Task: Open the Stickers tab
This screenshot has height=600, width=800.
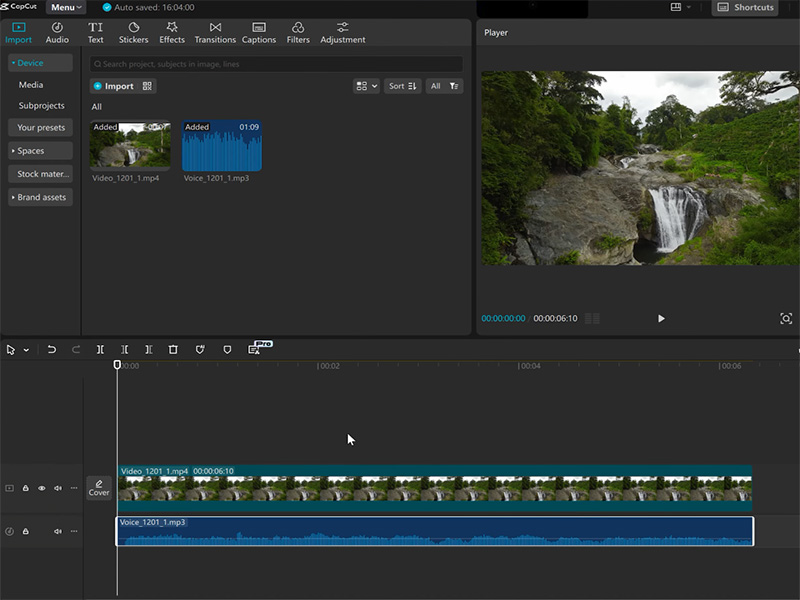Action: [134, 33]
